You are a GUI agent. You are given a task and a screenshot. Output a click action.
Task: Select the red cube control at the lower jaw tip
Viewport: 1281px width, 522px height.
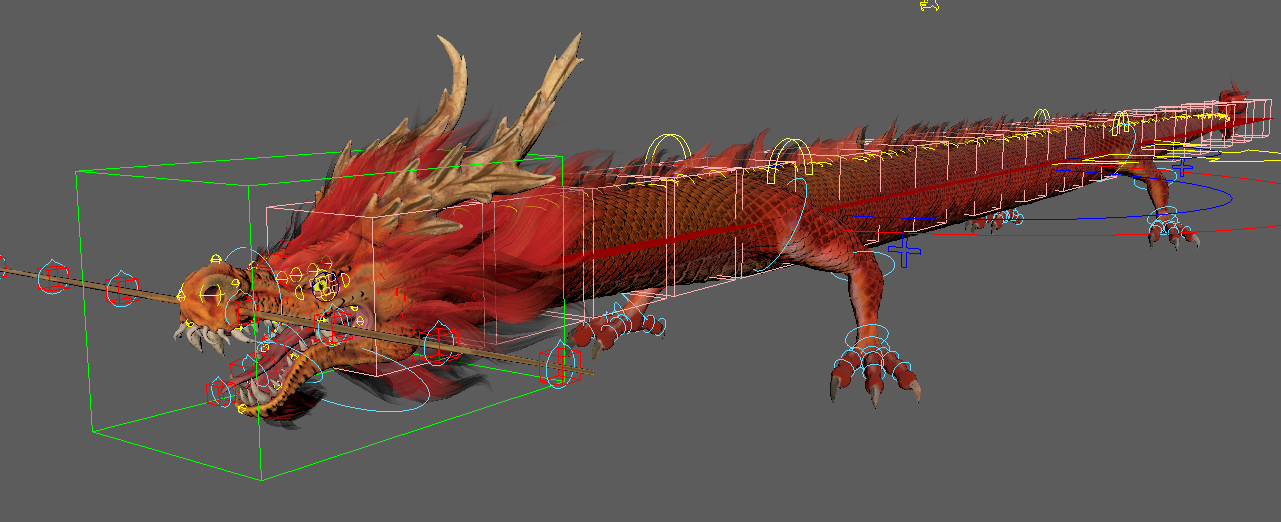pyautogui.click(x=218, y=391)
